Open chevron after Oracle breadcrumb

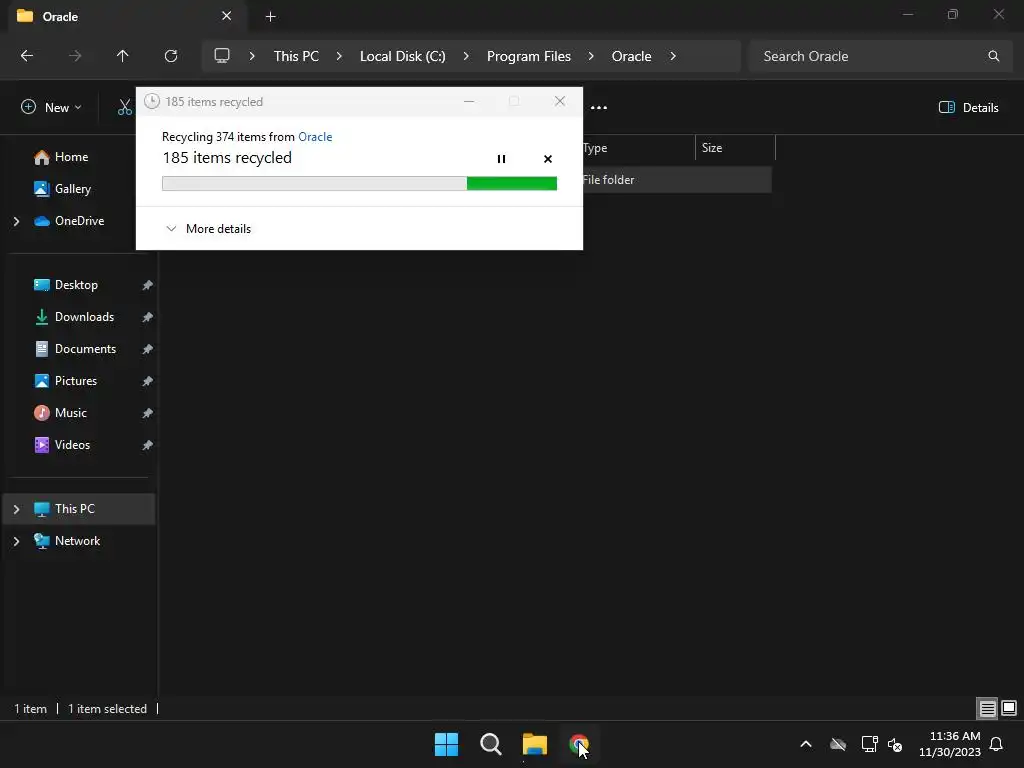tap(673, 56)
